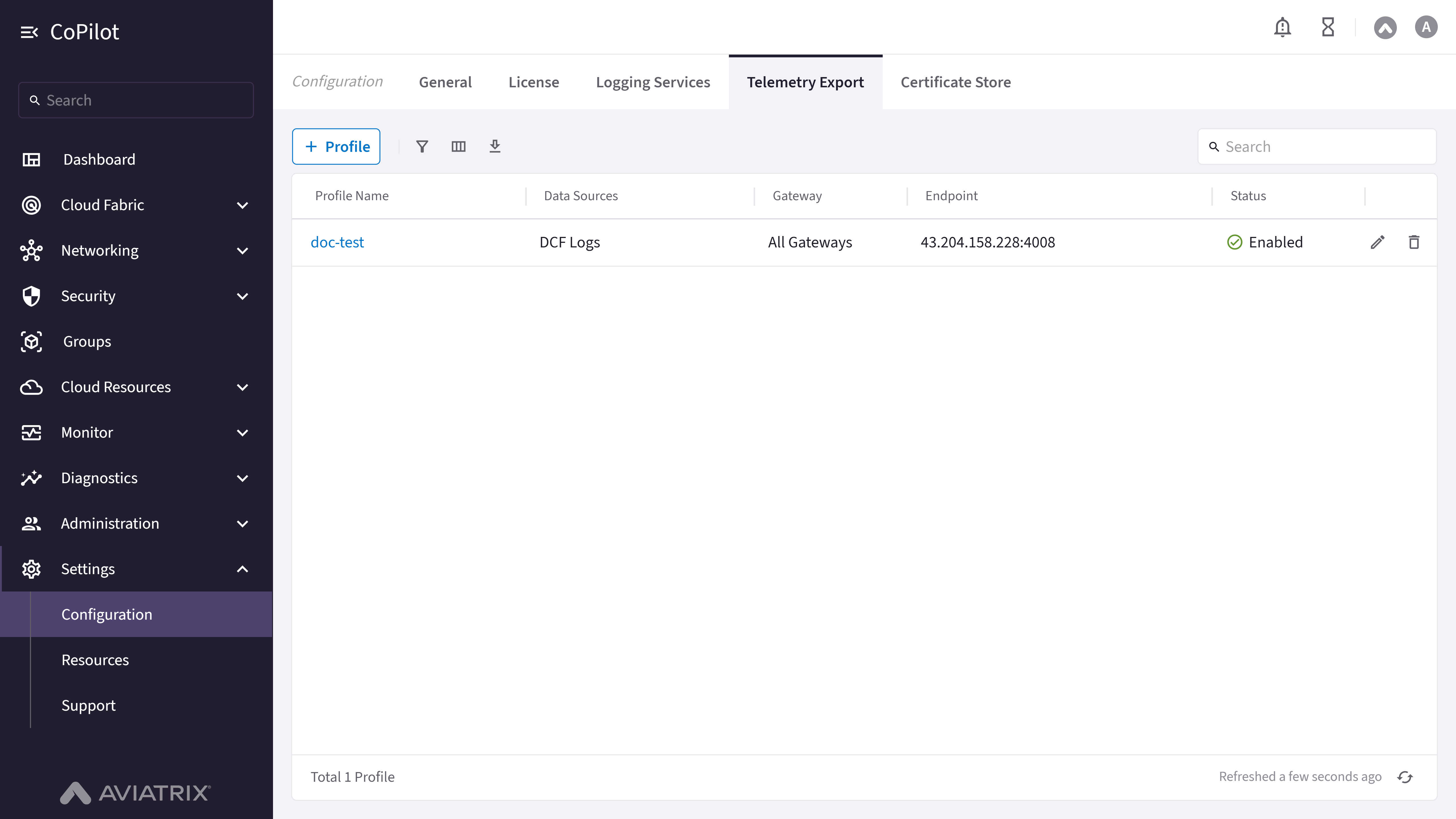Click the Networking nodes icon

pyautogui.click(x=31, y=250)
